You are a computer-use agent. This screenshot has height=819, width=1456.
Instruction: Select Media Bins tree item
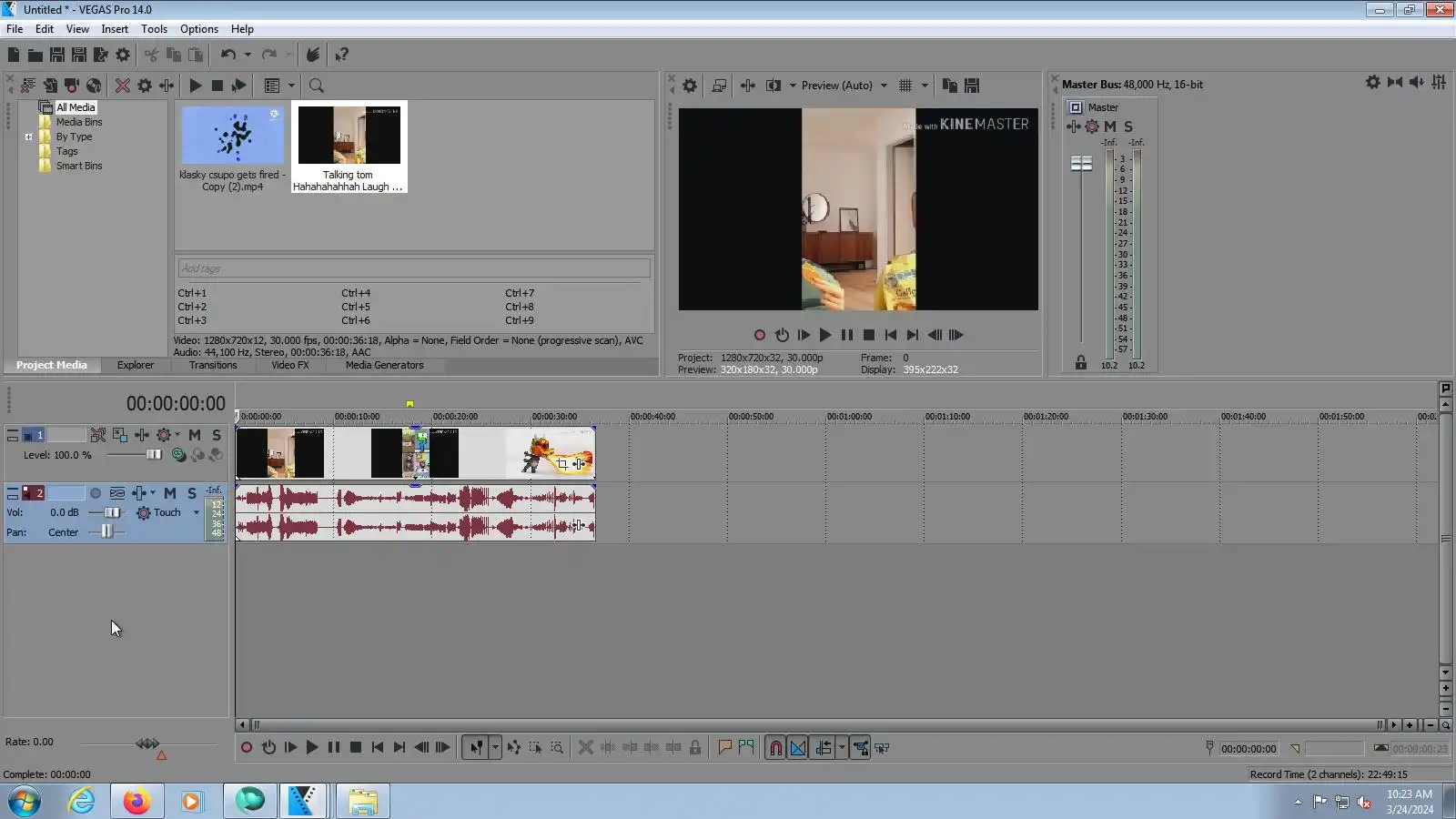pyautogui.click(x=79, y=122)
